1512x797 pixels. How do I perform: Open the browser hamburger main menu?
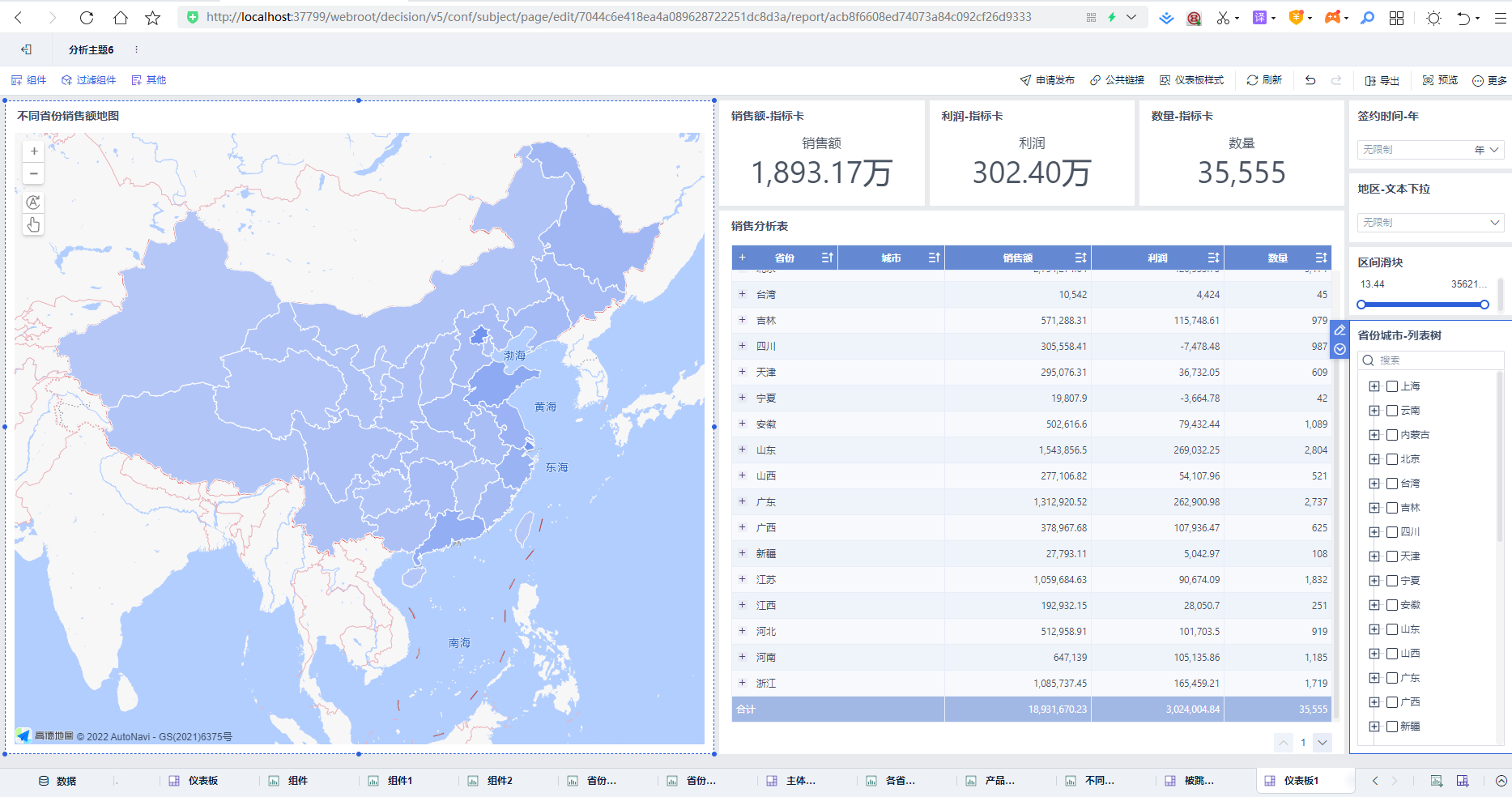click(x=1500, y=18)
